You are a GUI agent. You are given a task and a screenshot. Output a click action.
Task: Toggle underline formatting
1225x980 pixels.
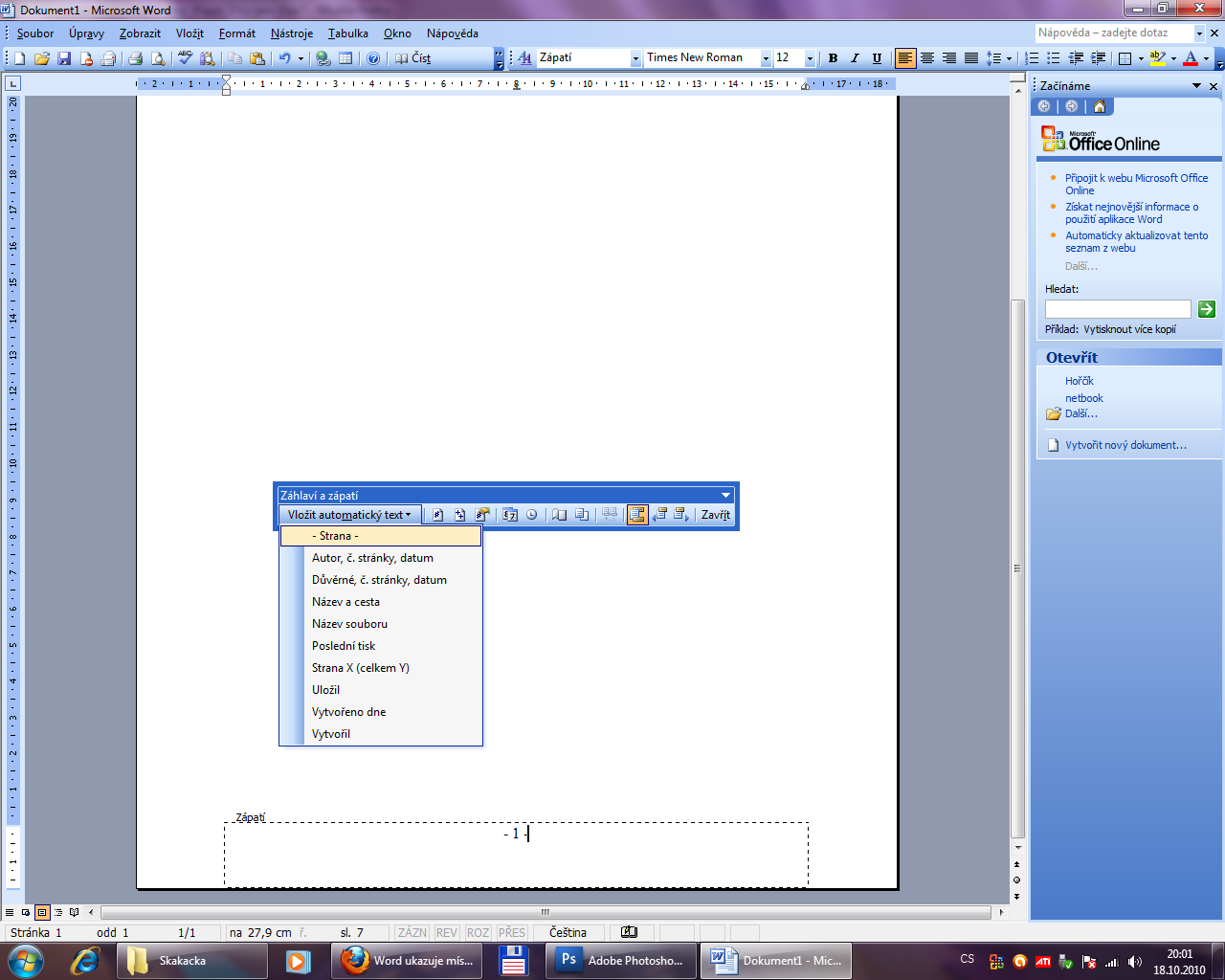[877, 58]
